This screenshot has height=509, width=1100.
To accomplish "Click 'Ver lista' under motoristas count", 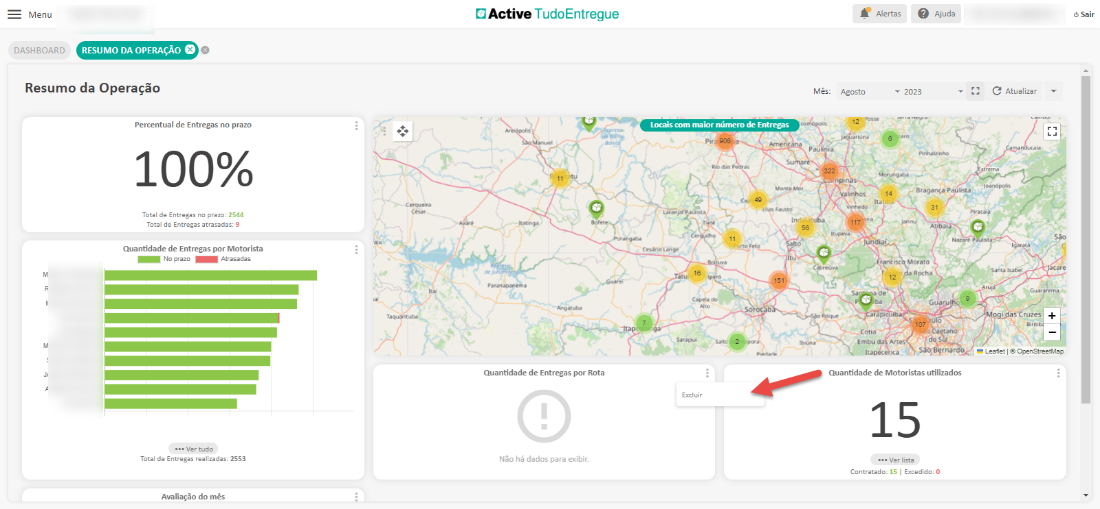I will (x=894, y=459).
